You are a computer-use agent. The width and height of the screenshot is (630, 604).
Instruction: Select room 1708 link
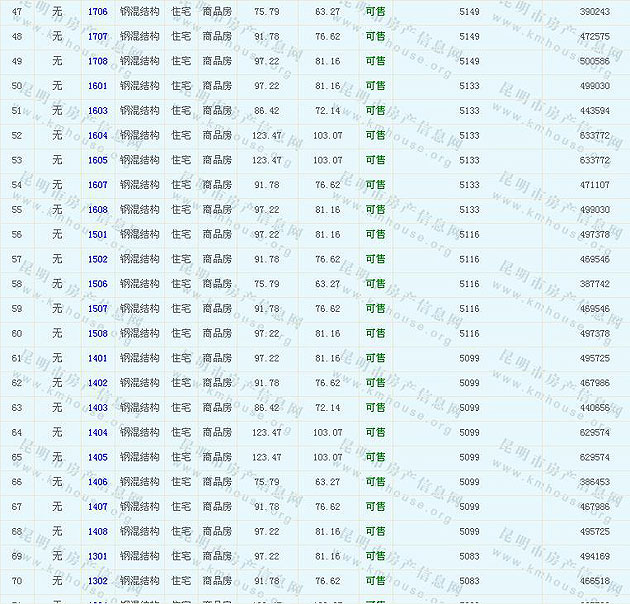click(x=98, y=61)
